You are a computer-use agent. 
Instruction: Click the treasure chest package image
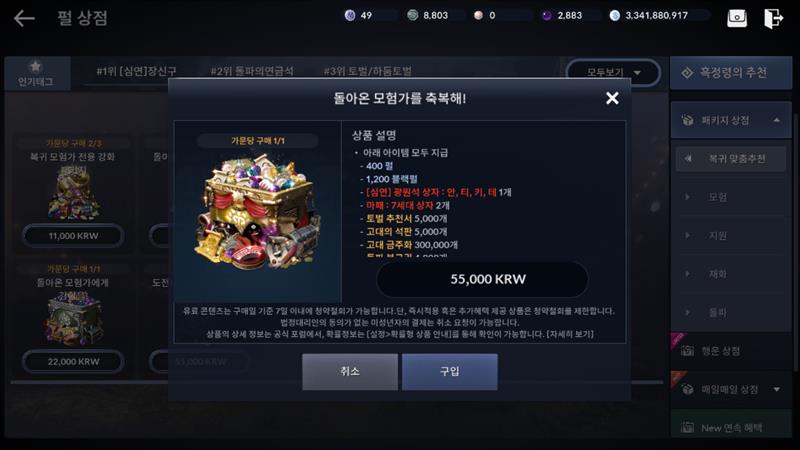point(257,212)
